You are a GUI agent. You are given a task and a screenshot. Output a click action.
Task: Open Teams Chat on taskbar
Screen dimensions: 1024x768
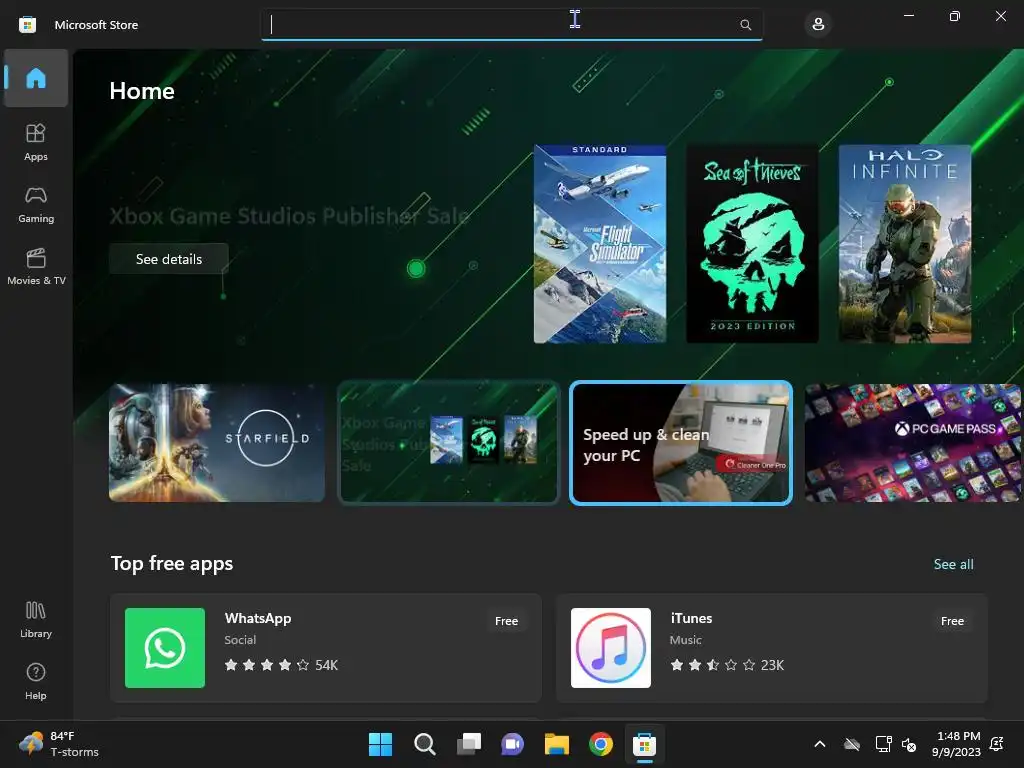tap(513, 744)
